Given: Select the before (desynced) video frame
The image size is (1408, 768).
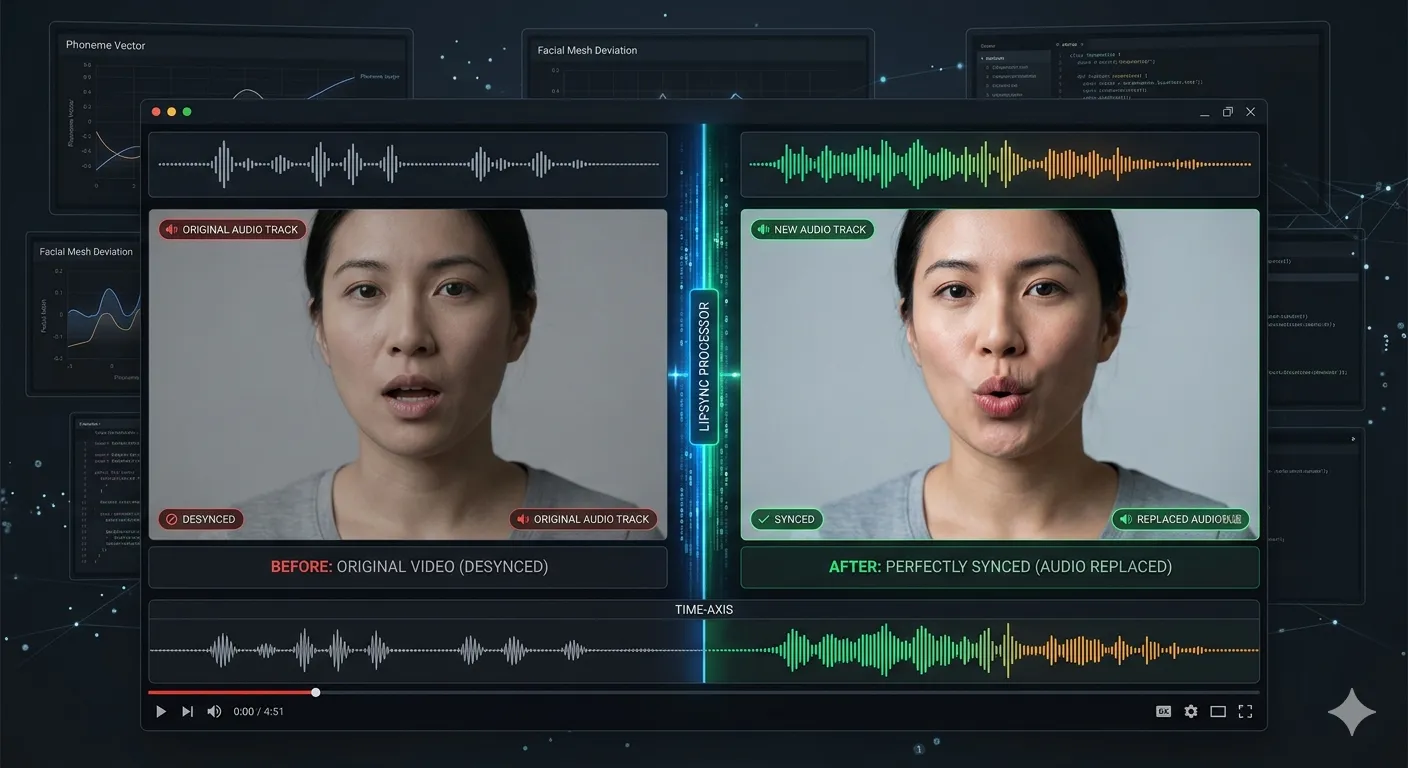Looking at the screenshot, I should click(408, 374).
